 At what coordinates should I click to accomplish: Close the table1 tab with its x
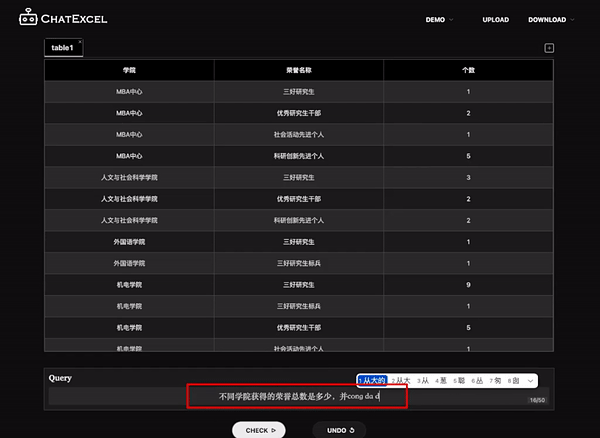pos(80,42)
